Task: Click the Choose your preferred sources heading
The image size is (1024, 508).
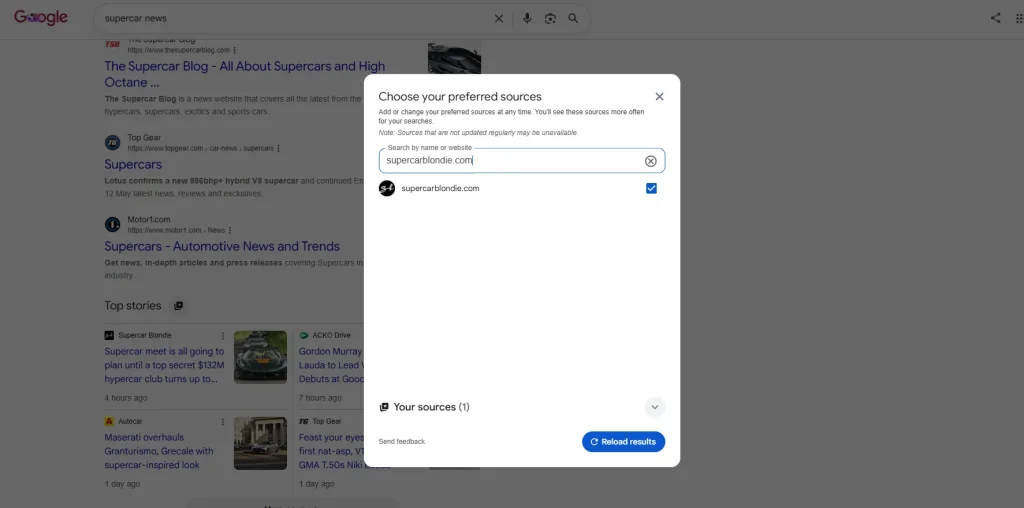Action: [x=460, y=97]
